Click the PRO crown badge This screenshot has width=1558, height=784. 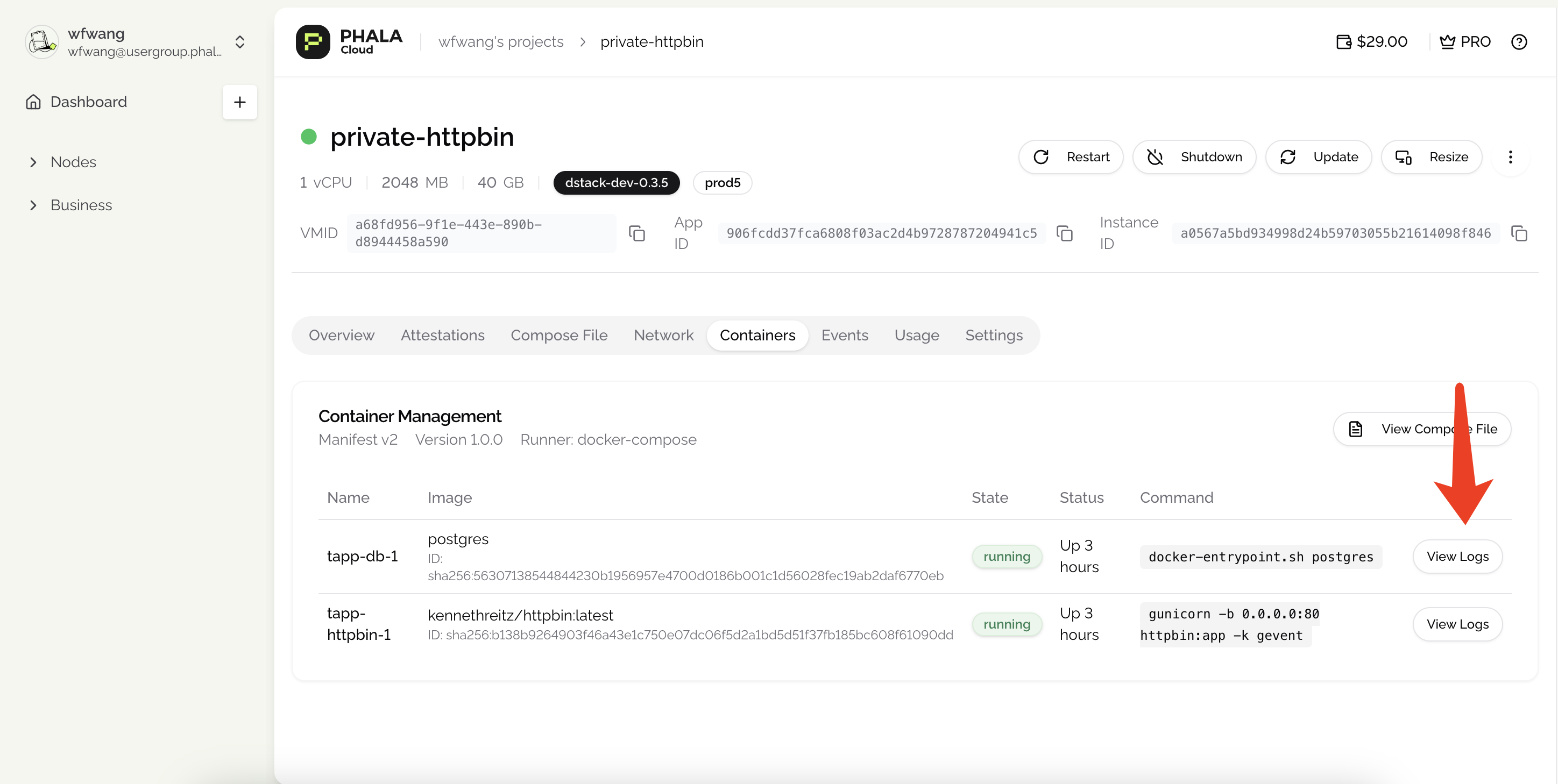[1465, 42]
